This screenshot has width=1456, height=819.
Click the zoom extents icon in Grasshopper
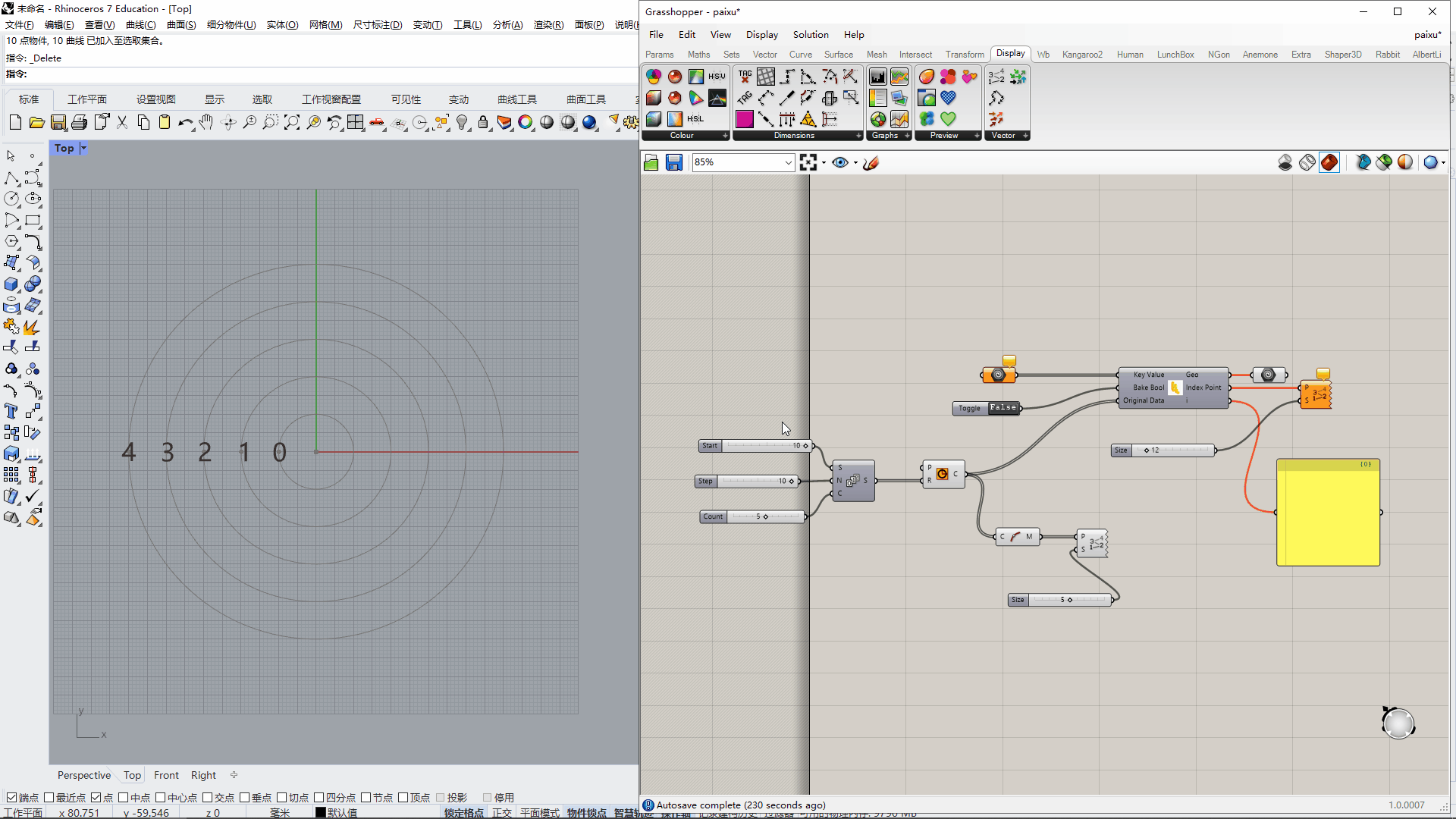[808, 162]
